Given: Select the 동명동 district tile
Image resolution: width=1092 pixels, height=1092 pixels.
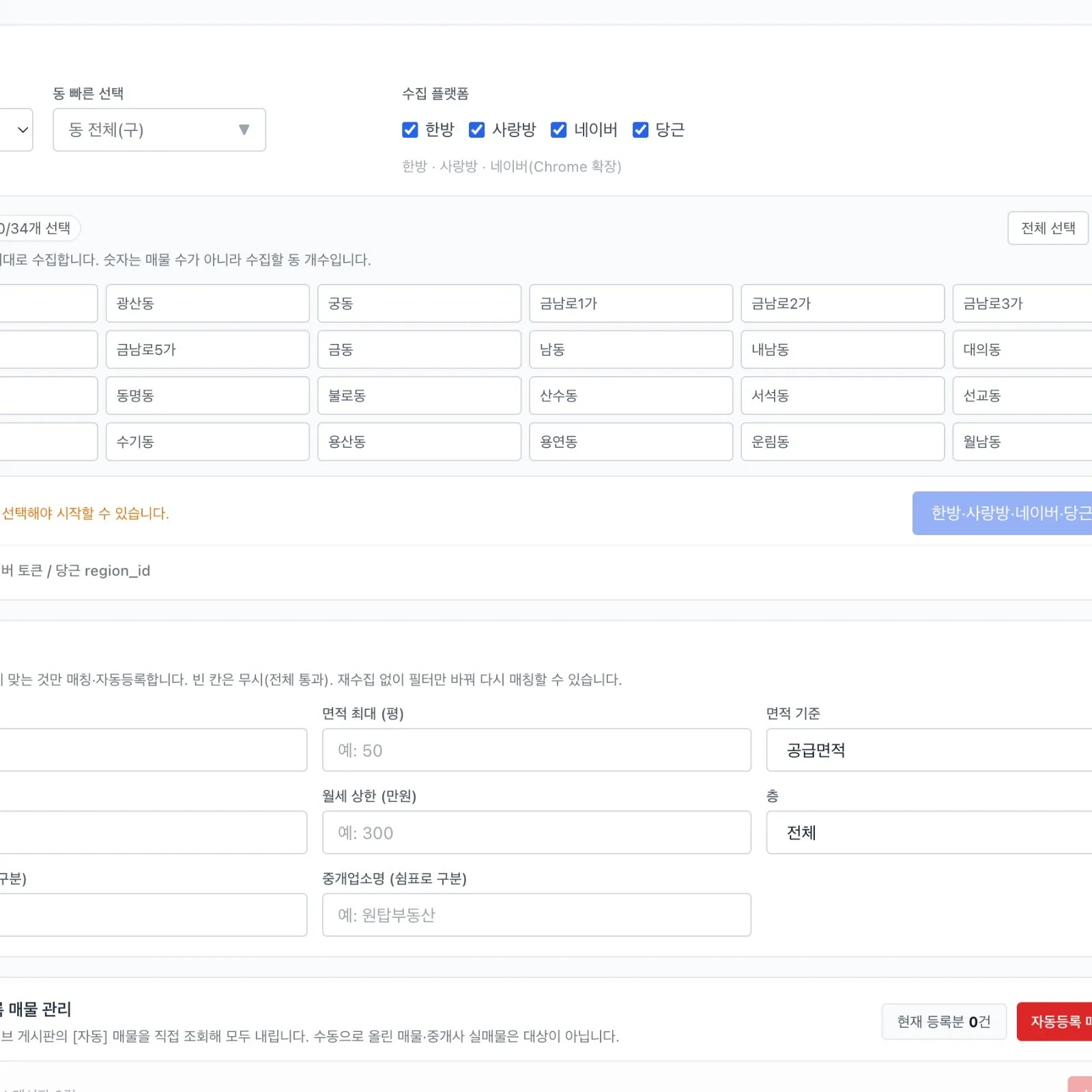Looking at the screenshot, I should point(207,396).
